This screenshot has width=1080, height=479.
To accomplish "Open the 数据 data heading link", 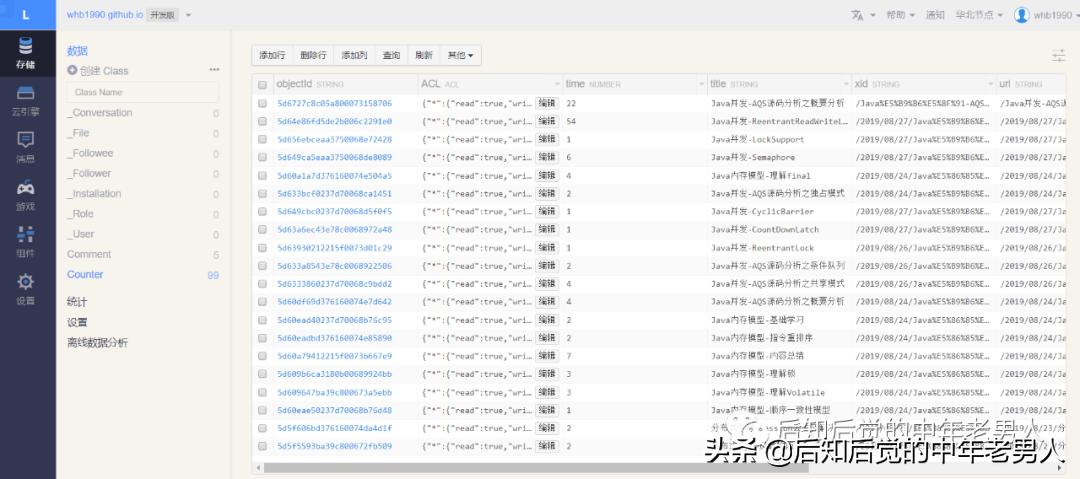I will tap(77, 50).
